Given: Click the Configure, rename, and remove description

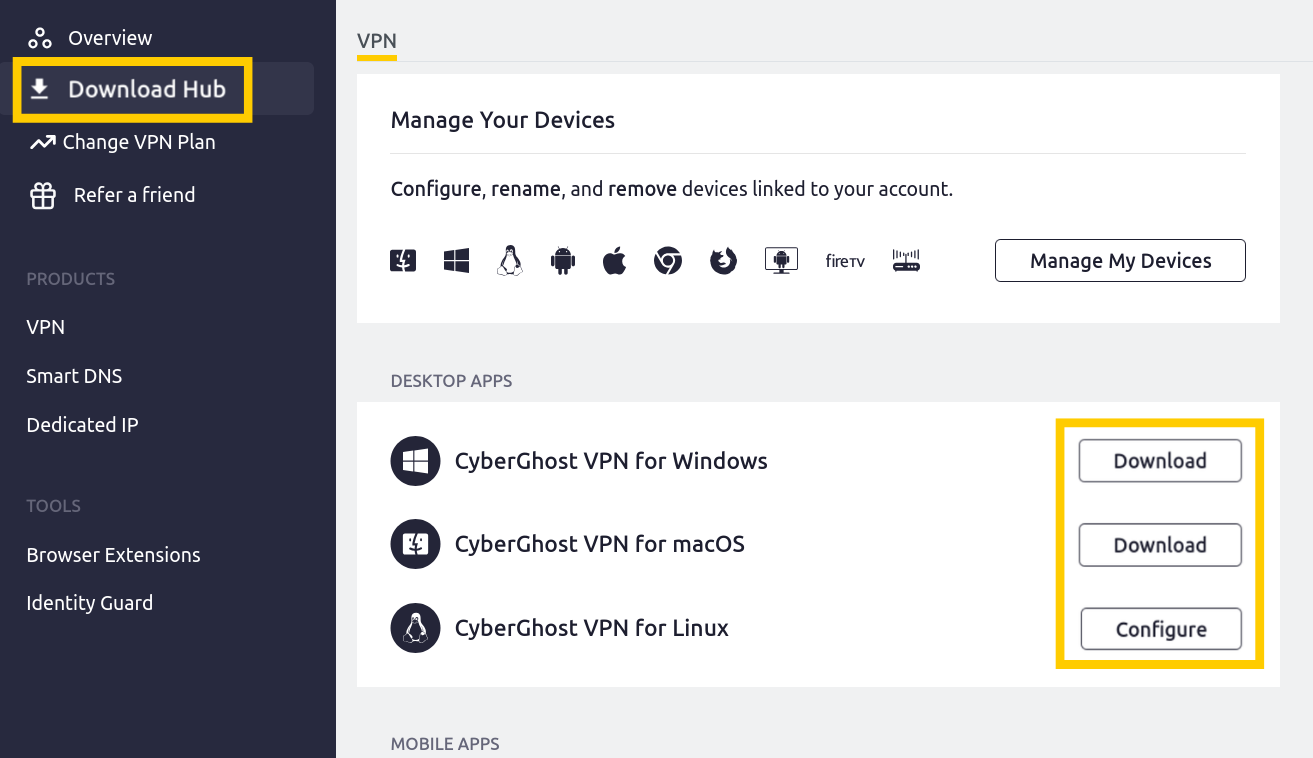Looking at the screenshot, I should coord(672,189).
